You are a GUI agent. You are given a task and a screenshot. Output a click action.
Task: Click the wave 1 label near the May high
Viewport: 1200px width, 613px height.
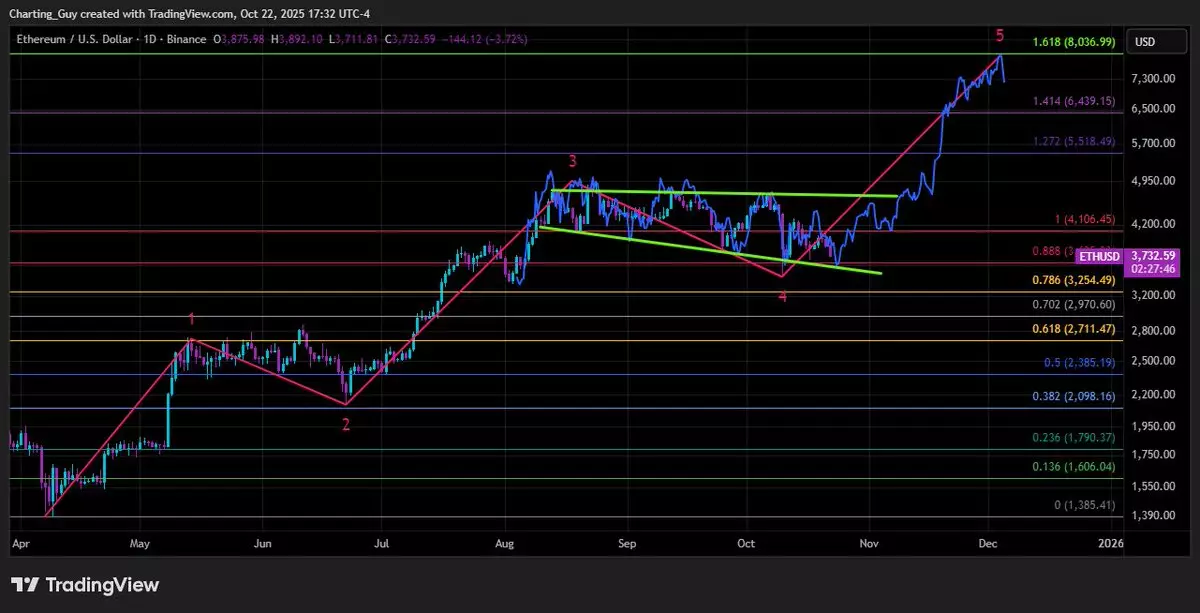[x=192, y=319]
